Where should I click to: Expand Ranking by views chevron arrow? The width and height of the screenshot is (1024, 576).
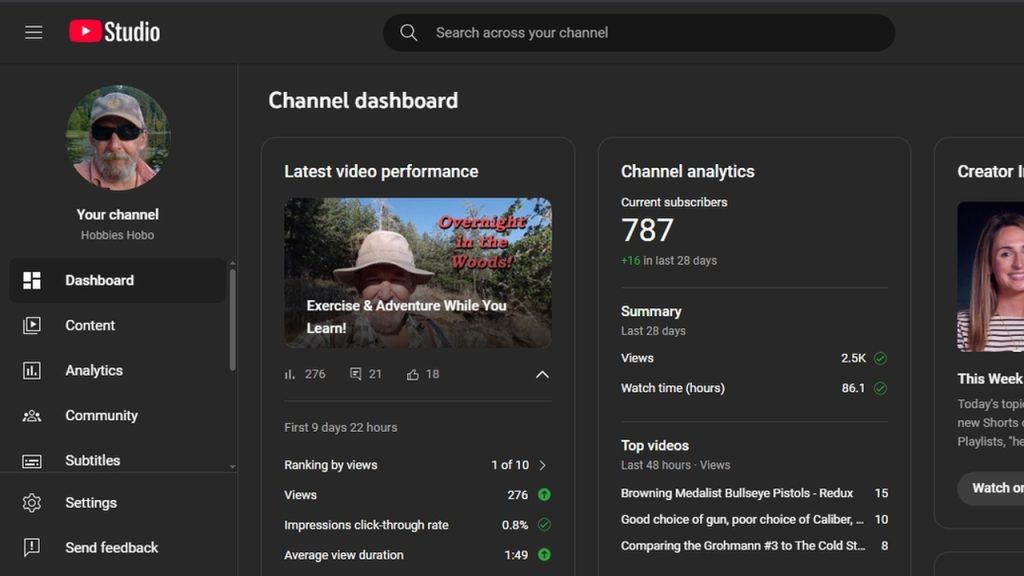click(x=543, y=465)
